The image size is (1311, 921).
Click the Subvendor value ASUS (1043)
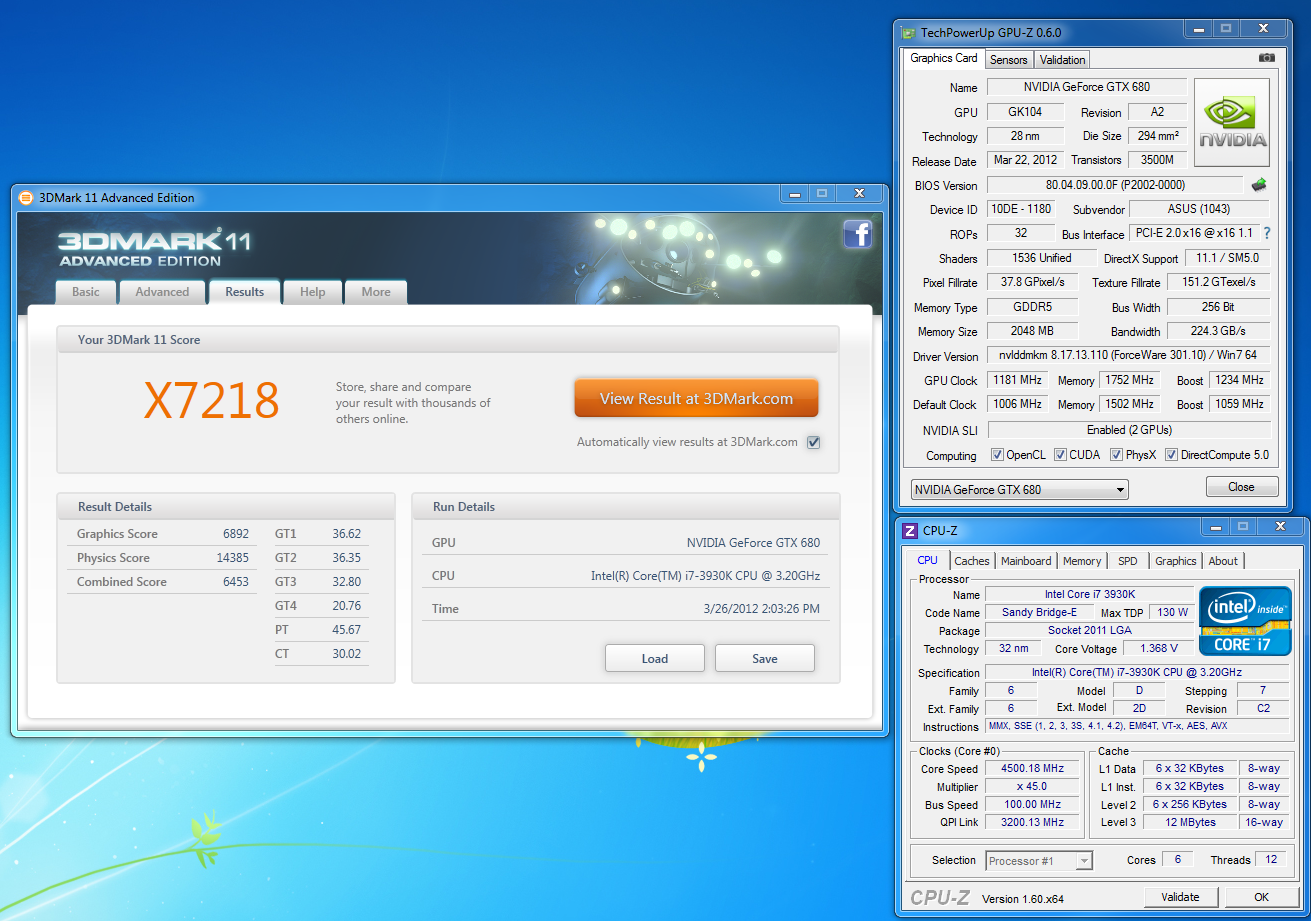[1199, 209]
